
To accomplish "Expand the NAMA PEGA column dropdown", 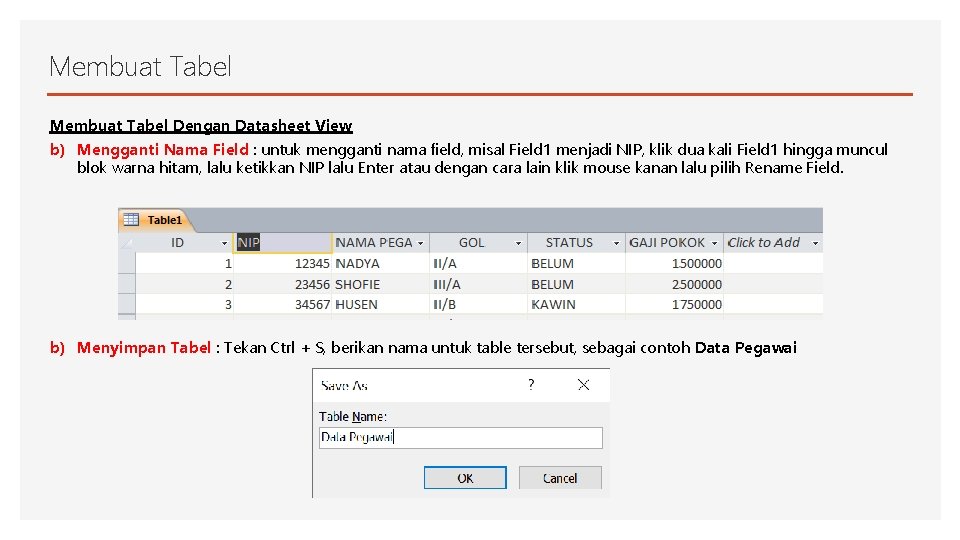I will tap(421, 243).
